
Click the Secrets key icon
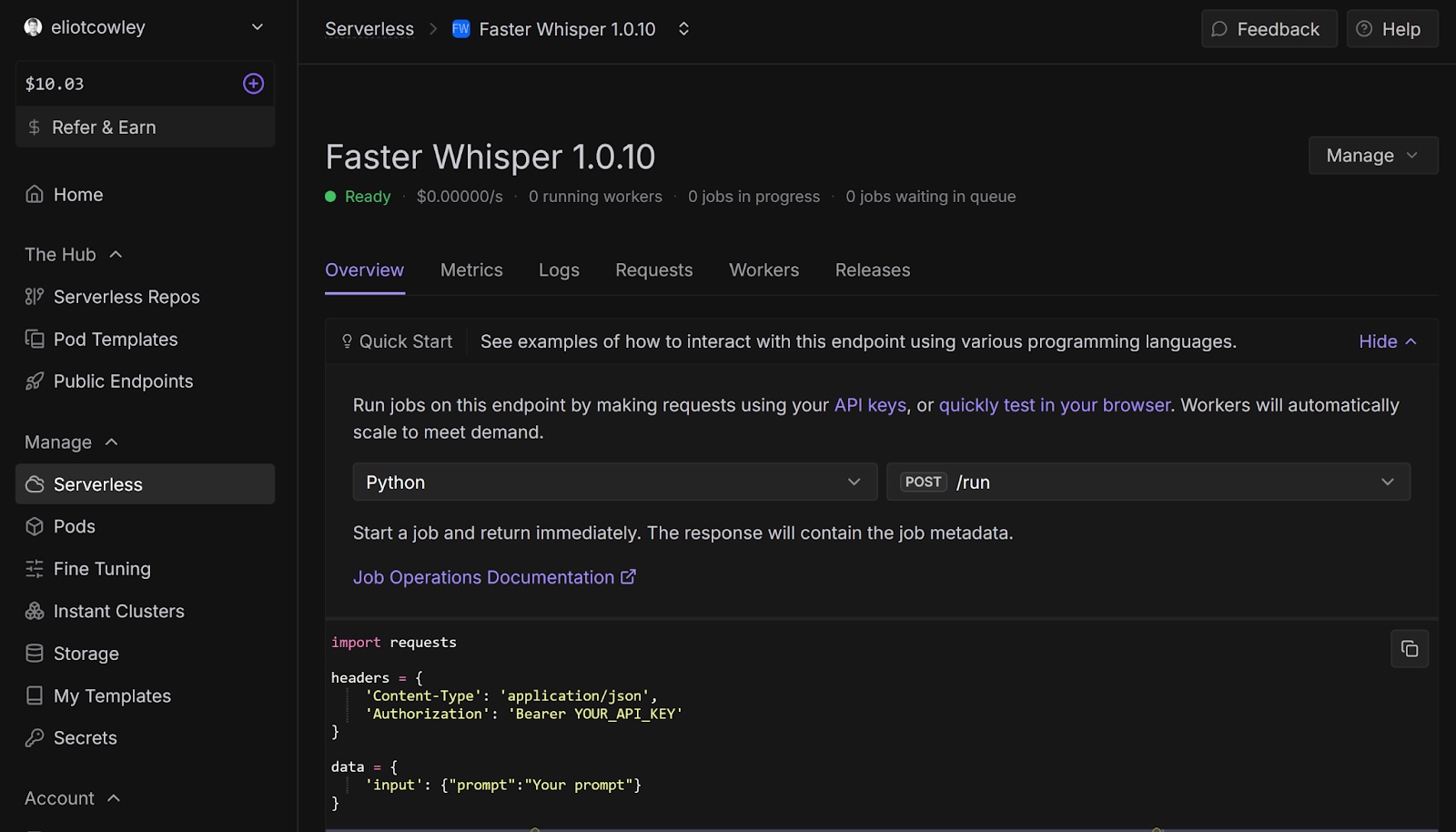pos(35,737)
